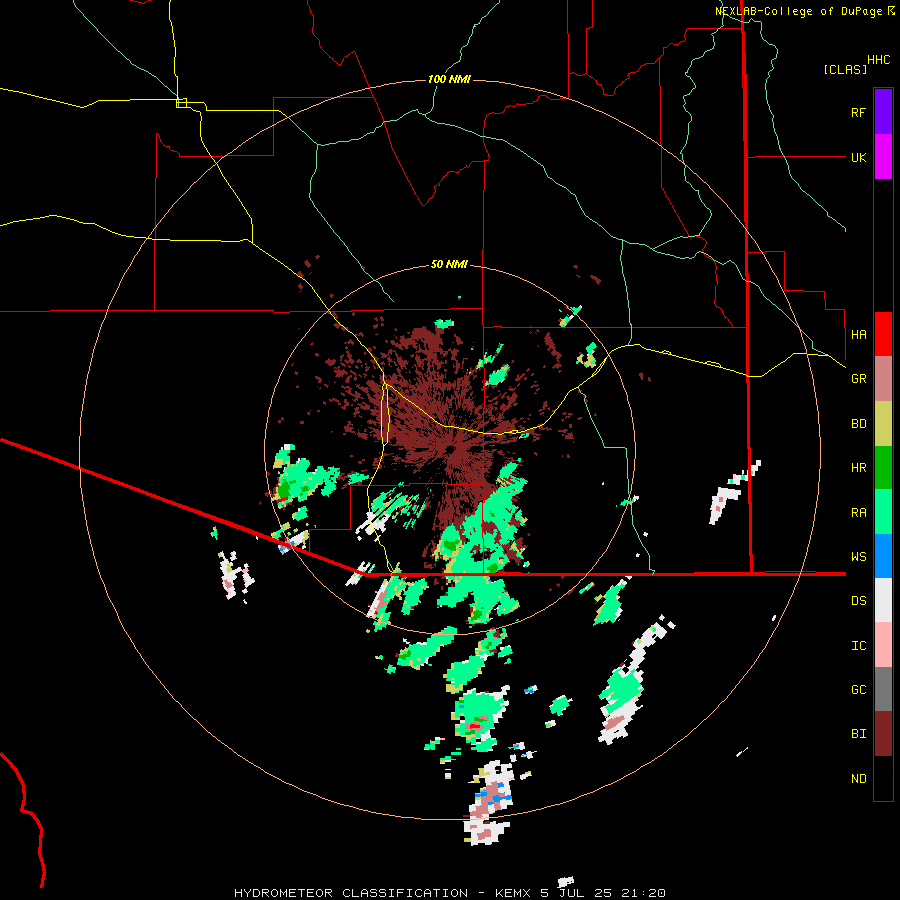Click the BI legend label
This screenshot has height=900, width=900.
click(858, 734)
